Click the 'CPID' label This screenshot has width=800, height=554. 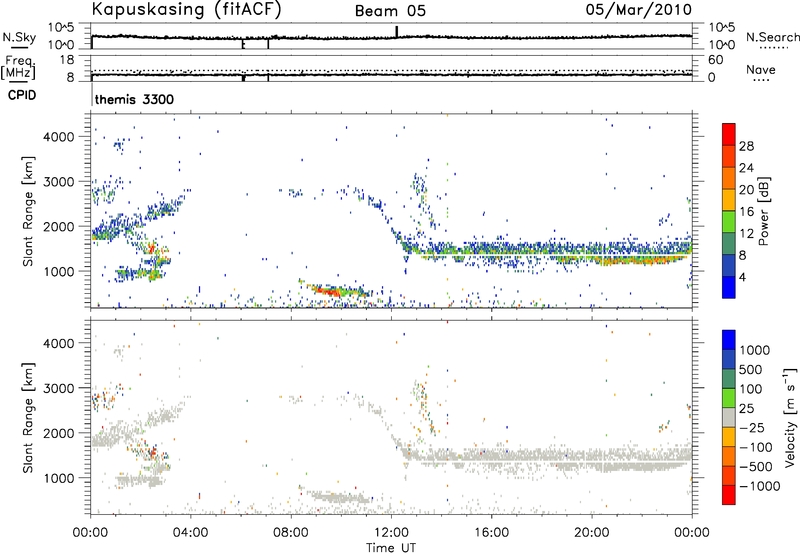click(x=22, y=95)
